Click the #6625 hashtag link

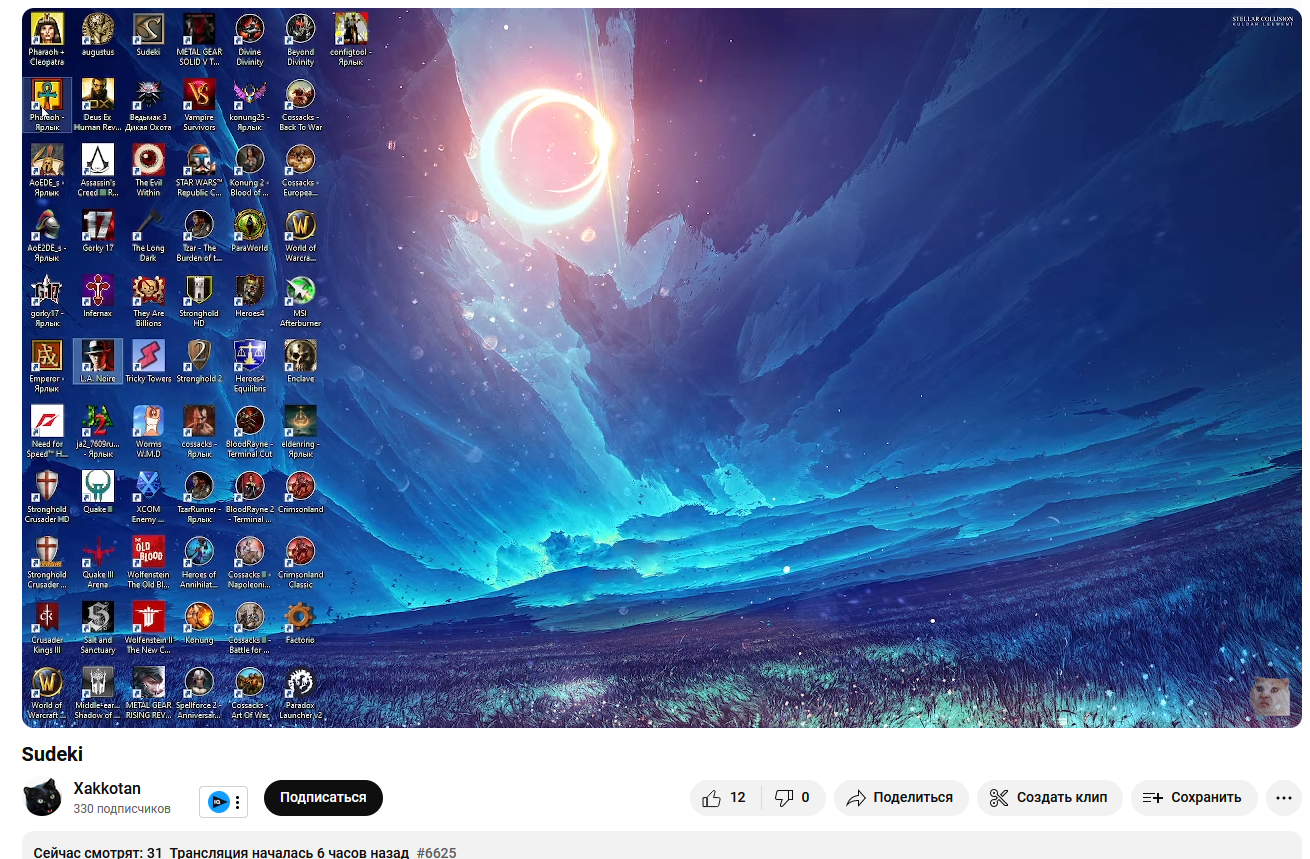tap(436, 853)
